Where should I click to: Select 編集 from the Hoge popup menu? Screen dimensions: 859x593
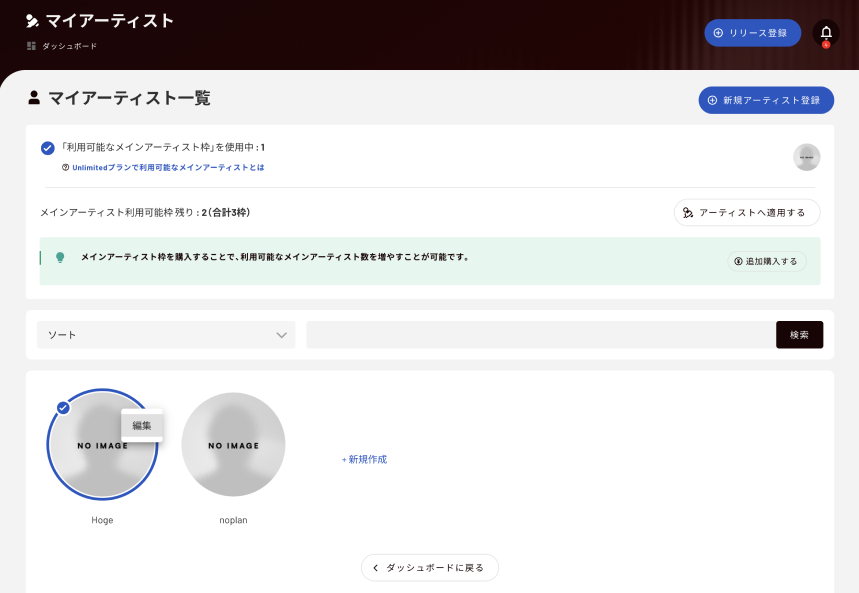[x=142, y=425]
